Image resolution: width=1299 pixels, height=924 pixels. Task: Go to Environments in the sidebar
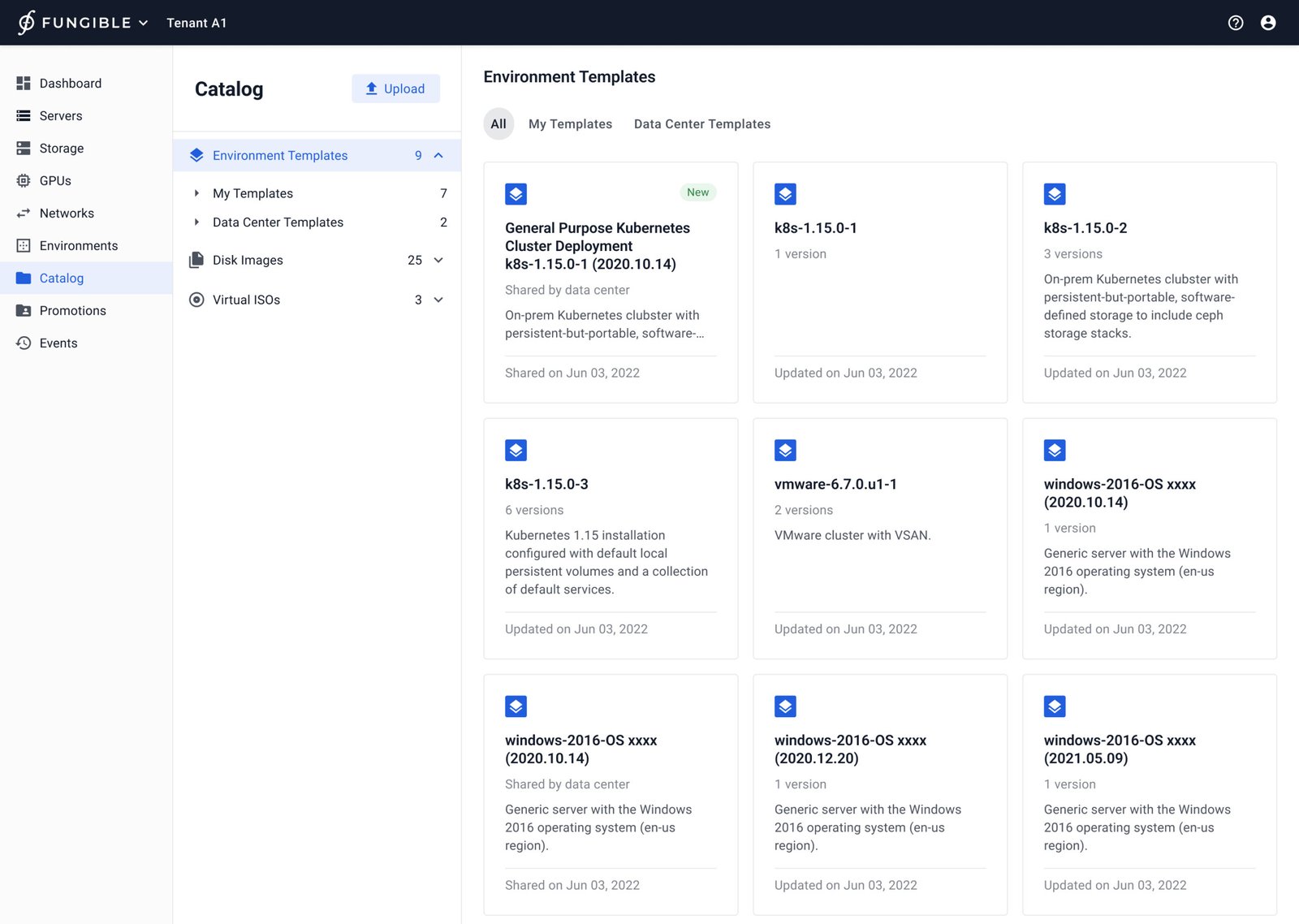(78, 246)
